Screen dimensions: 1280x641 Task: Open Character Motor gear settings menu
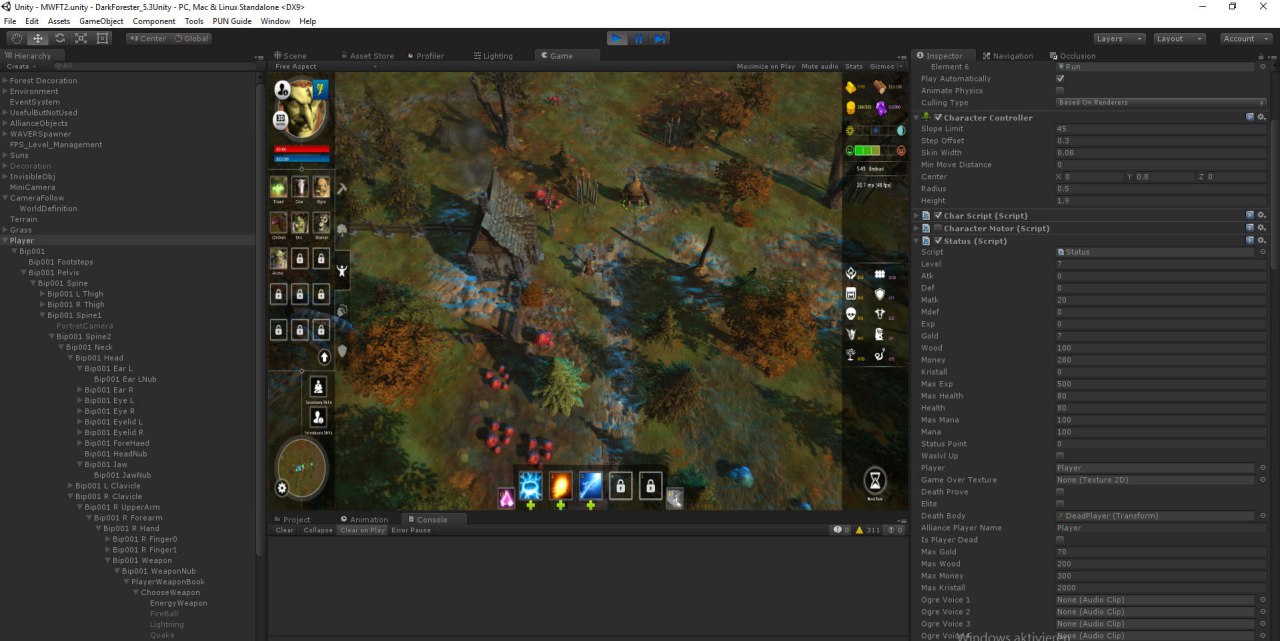click(x=1262, y=228)
